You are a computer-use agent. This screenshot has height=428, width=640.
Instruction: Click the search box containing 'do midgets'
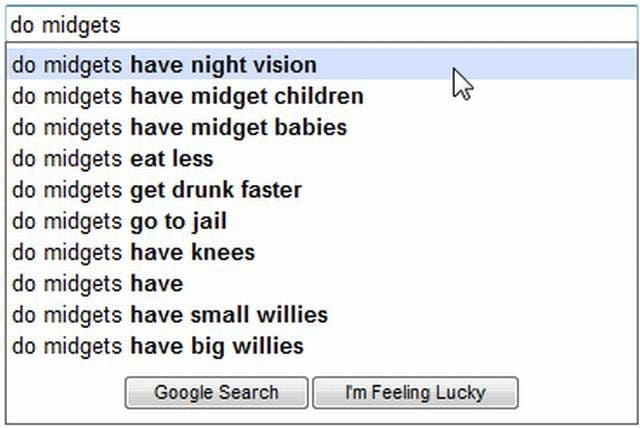pos(320,24)
